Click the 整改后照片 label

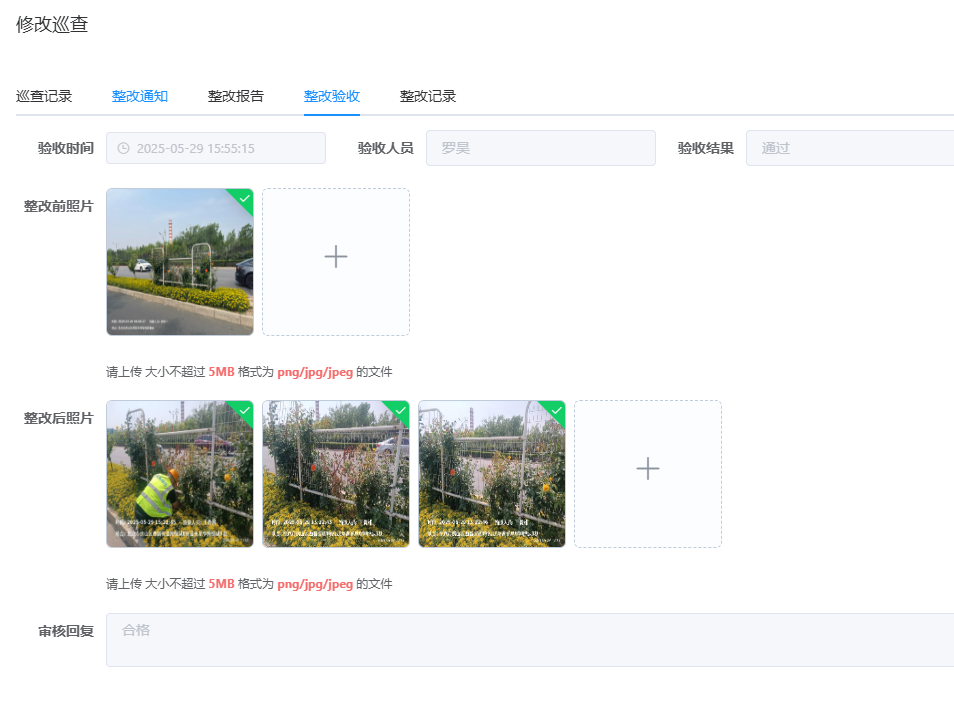pyautogui.click(x=58, y=418)
